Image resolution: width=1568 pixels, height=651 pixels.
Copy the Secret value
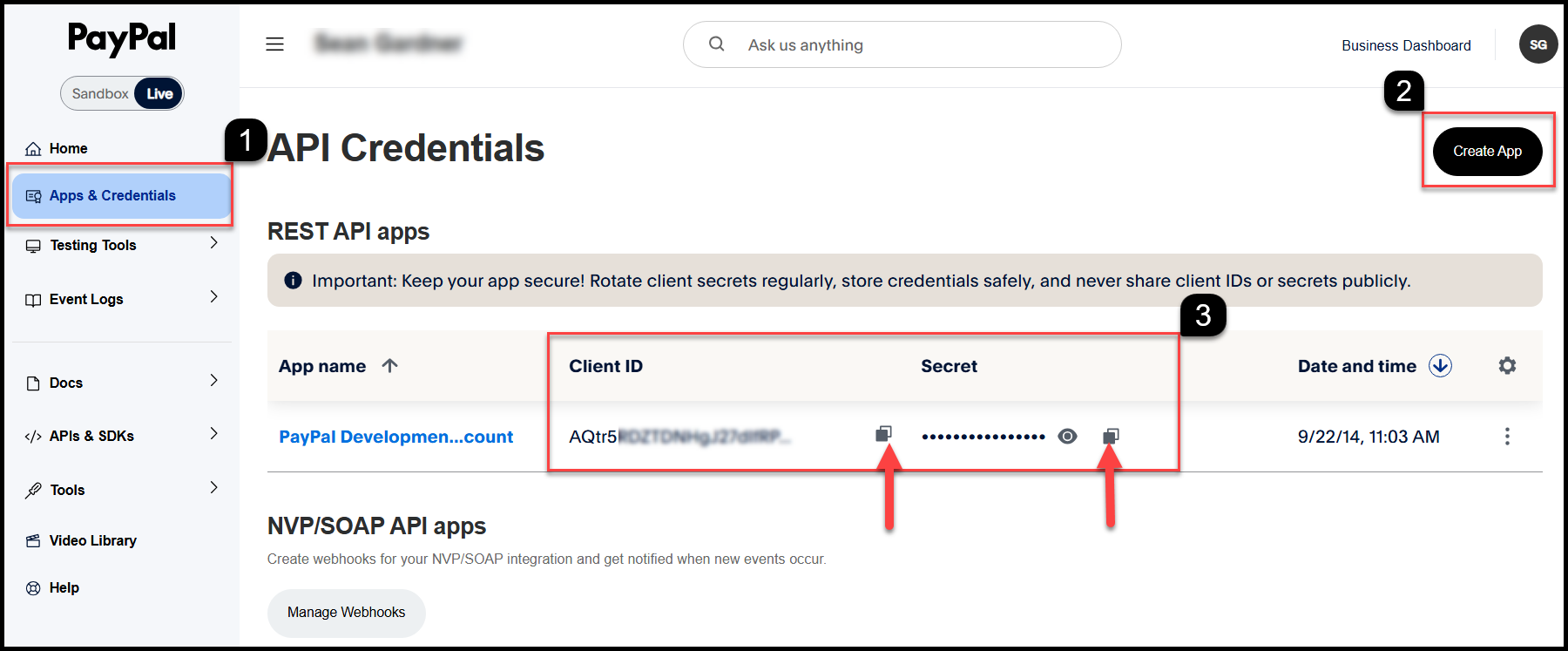1111,436
